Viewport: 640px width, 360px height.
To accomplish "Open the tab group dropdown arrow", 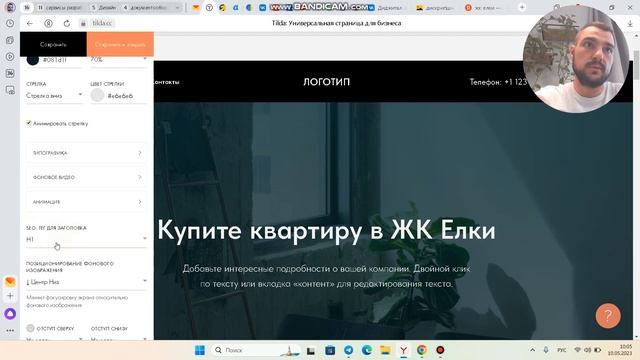I will coord(177,7).
